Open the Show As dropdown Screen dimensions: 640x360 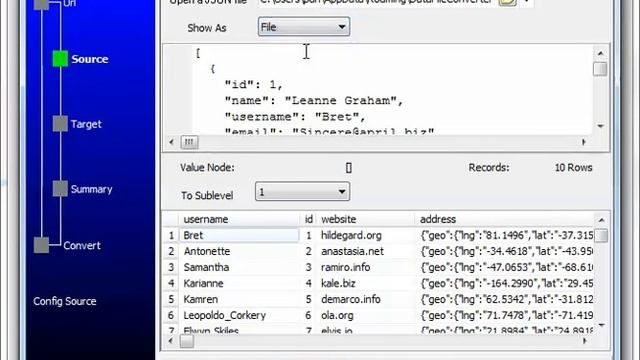(304, 27)
